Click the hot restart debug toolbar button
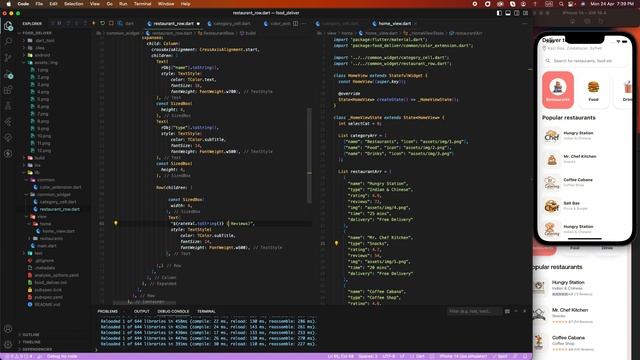This screenshot has width=640, height=360. click(102, 23)
